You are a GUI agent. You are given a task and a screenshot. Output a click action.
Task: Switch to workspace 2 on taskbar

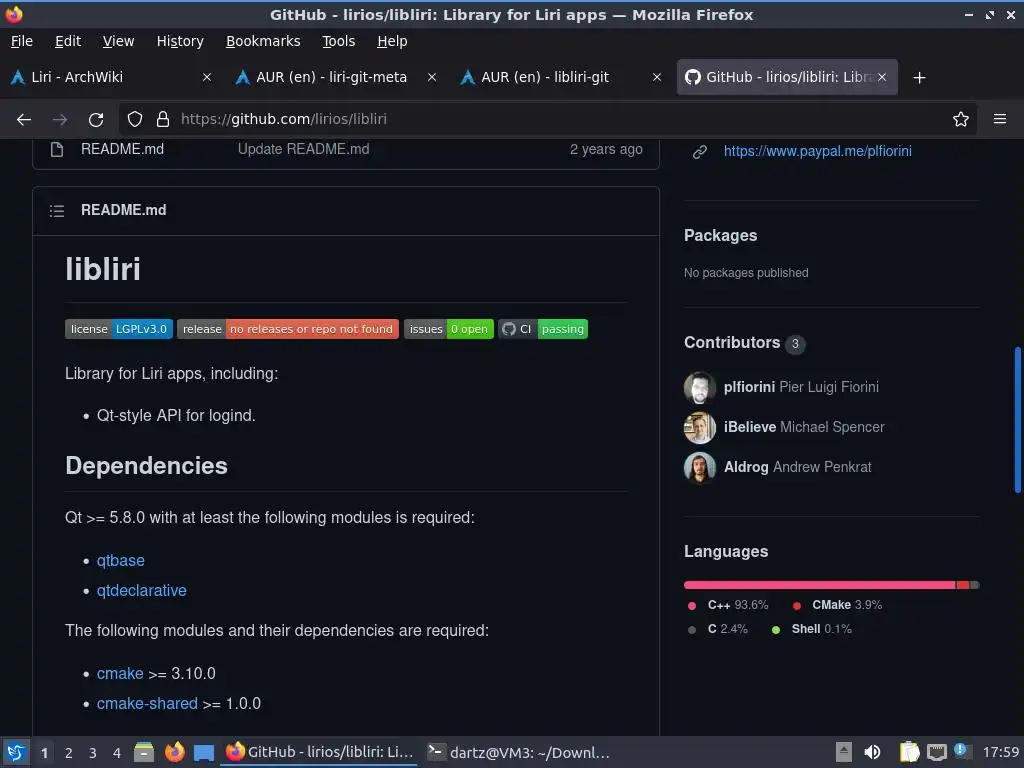click(69, 753)
